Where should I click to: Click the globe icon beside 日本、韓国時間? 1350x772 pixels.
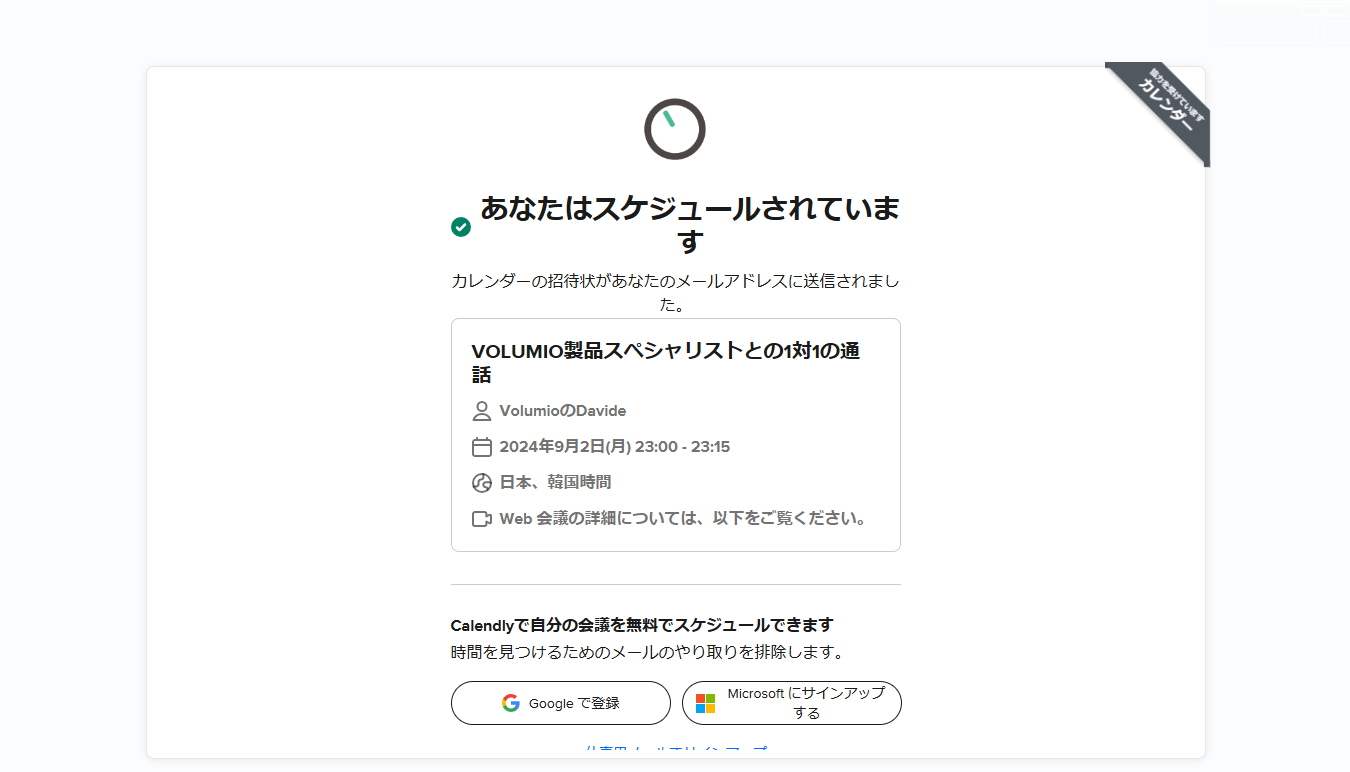coord(482,483)
